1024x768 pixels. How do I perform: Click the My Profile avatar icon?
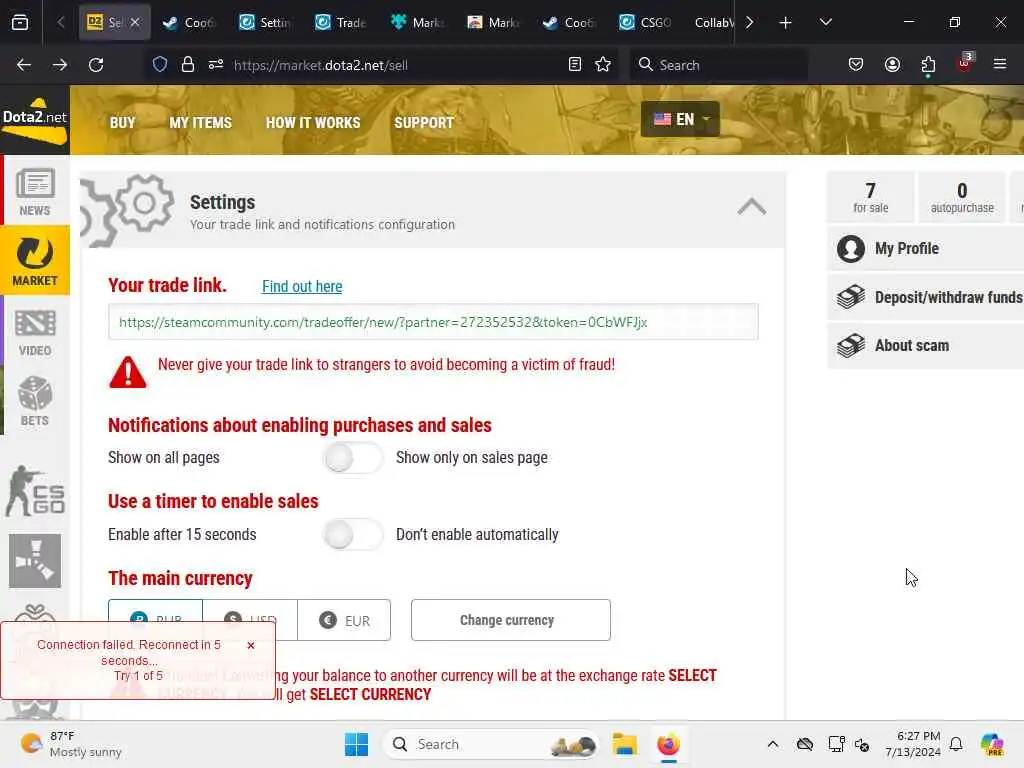pos(850,249)
